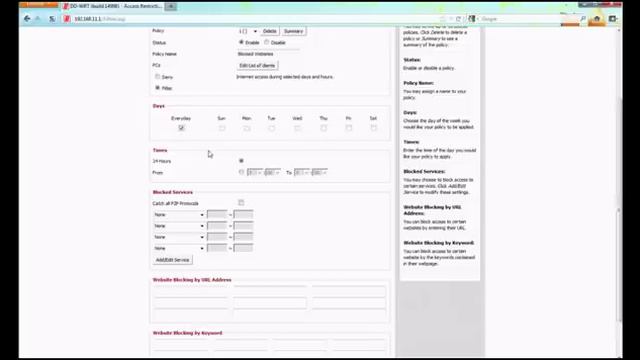640x360 pixels.
Task: Open Edit List of clients
Action: (x=257, y=65)
